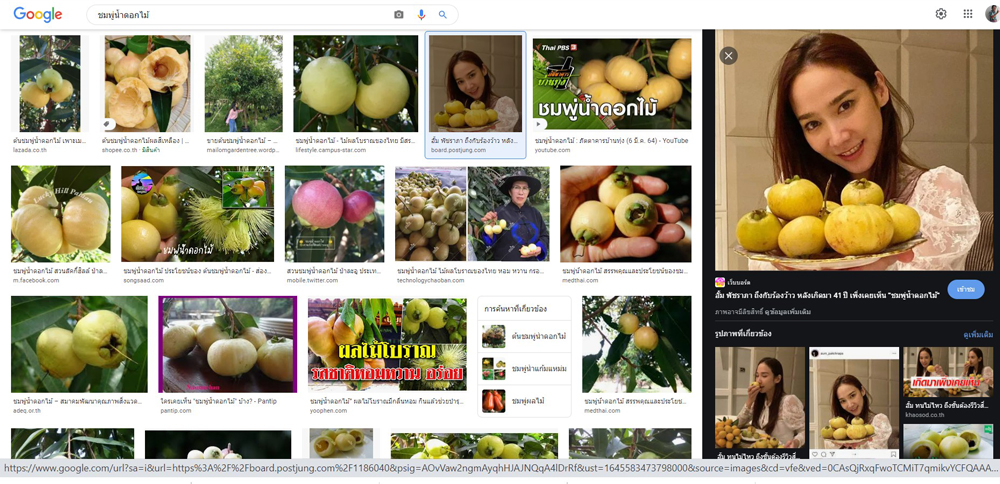Click the postjung source favicon in preview panel
This screenshot has height=484, width=1000.
[720, 282]
